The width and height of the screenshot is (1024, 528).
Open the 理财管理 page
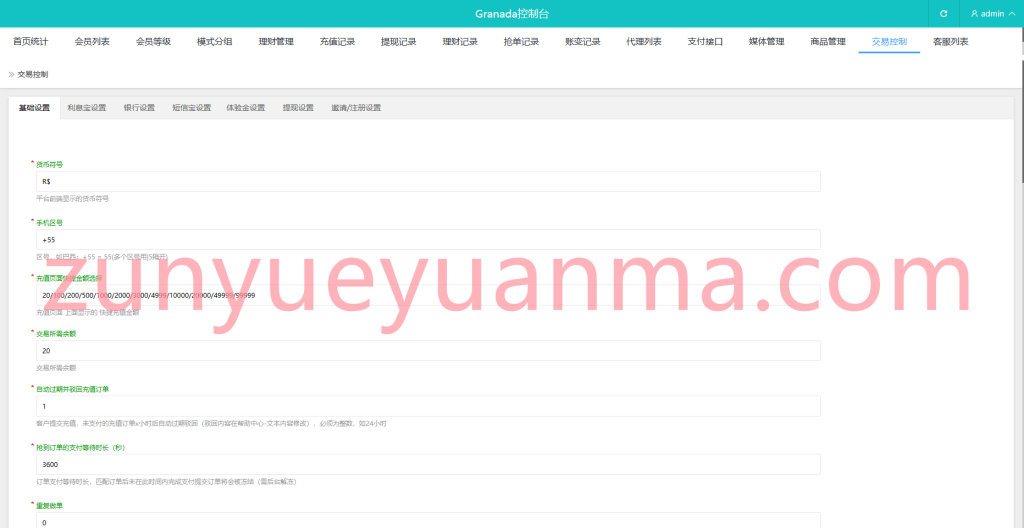[x=276, y=42]
